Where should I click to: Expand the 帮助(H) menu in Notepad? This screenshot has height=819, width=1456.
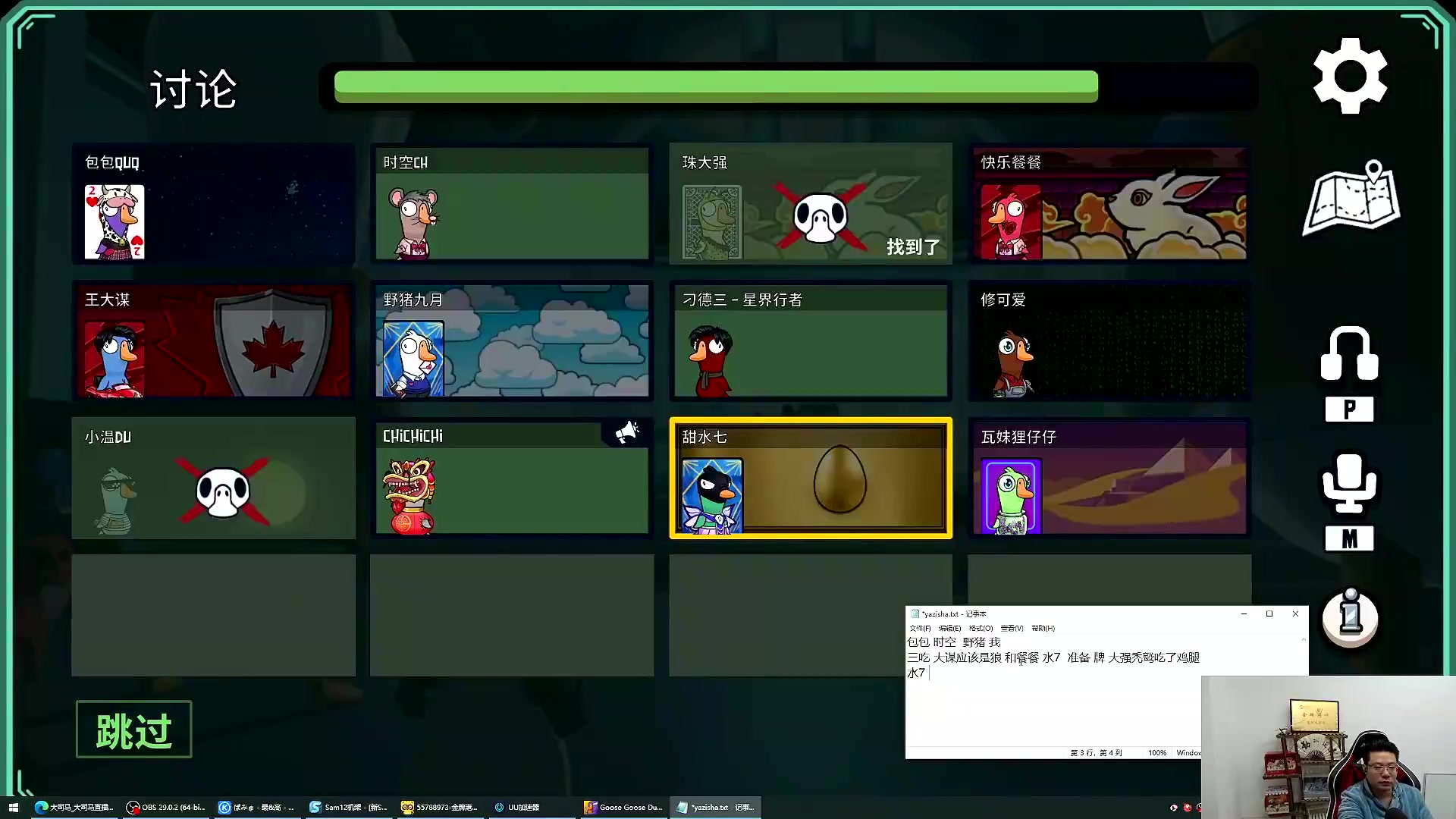[x=1043, y=628]
